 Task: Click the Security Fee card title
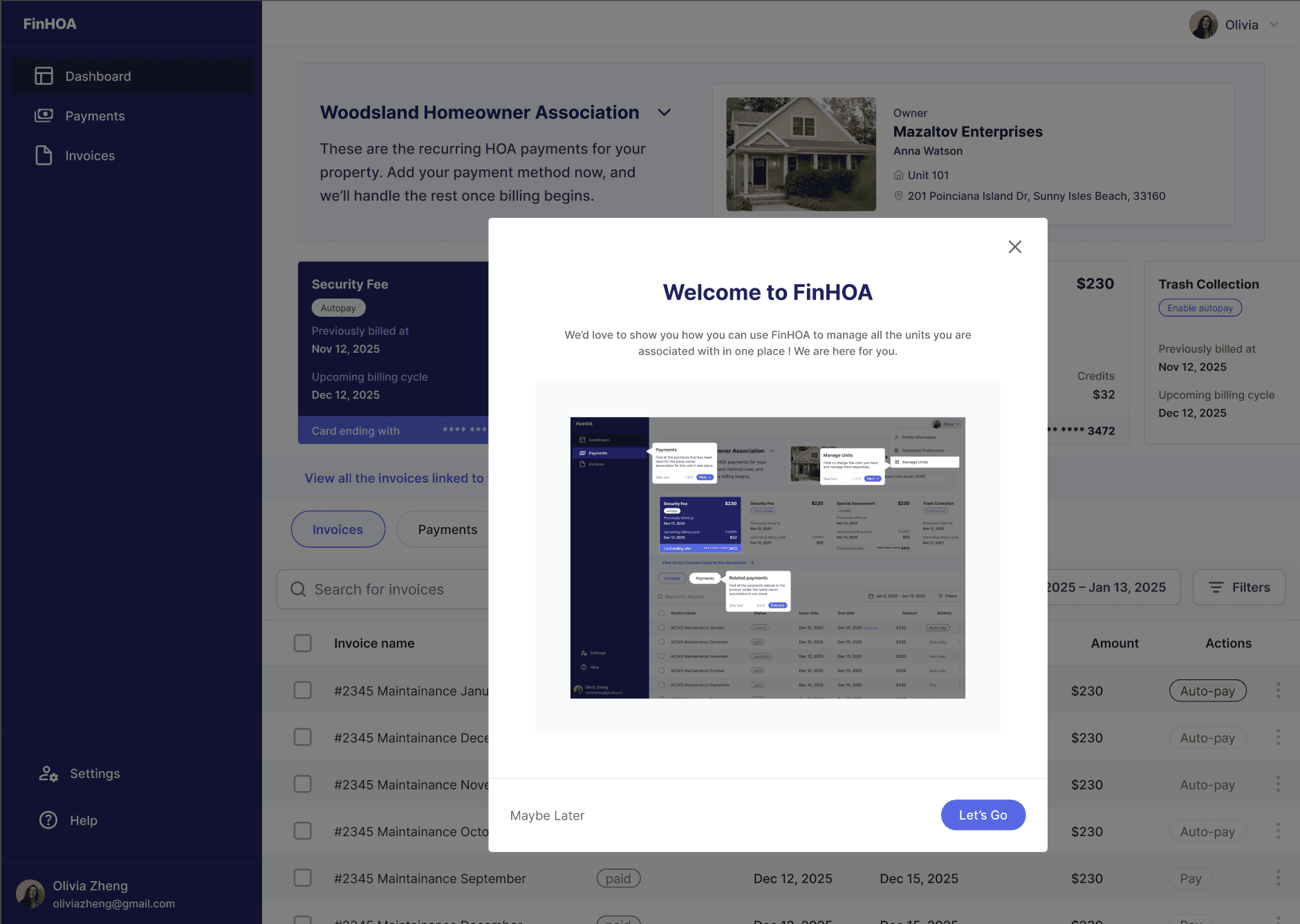click(350, 284)
